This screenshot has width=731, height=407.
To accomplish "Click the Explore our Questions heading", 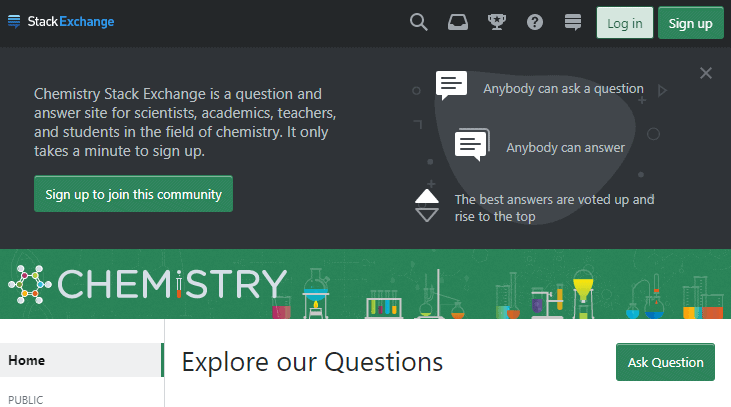I will pos(312,362).
